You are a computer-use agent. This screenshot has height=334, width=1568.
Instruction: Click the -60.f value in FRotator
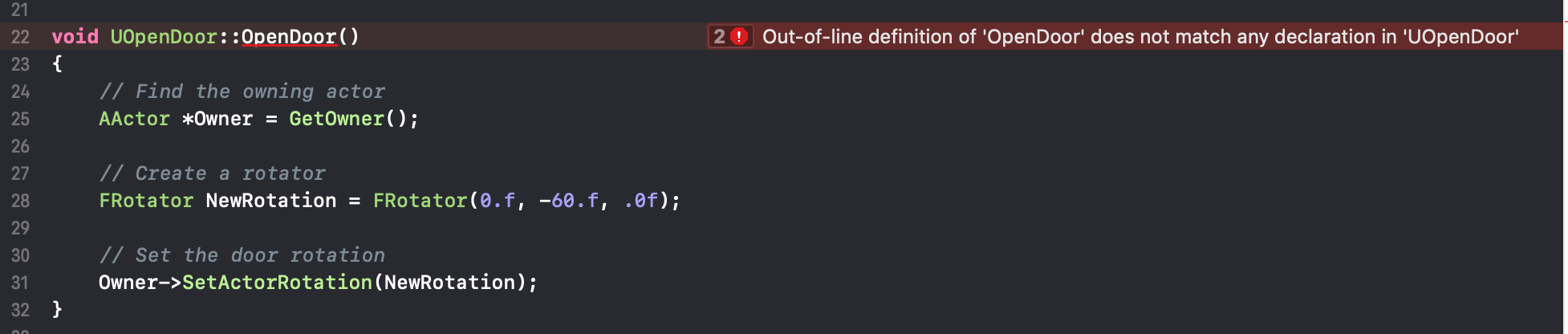(569, 201)
